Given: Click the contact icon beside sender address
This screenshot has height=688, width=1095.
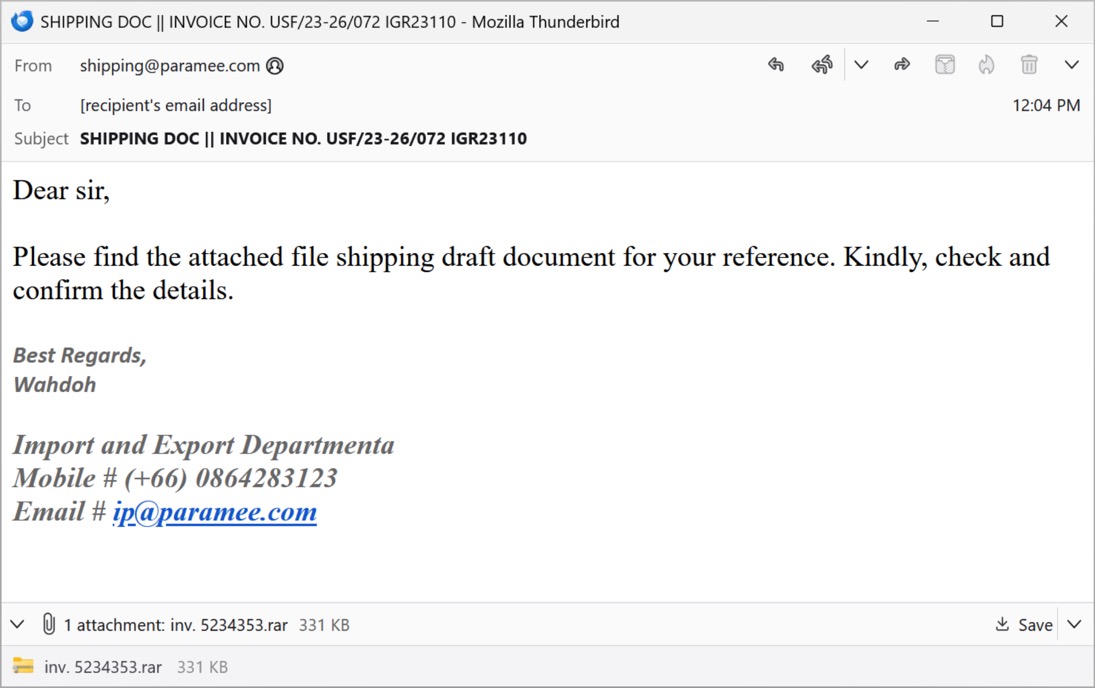Looking at the screenshot, I should coord(275,66).
